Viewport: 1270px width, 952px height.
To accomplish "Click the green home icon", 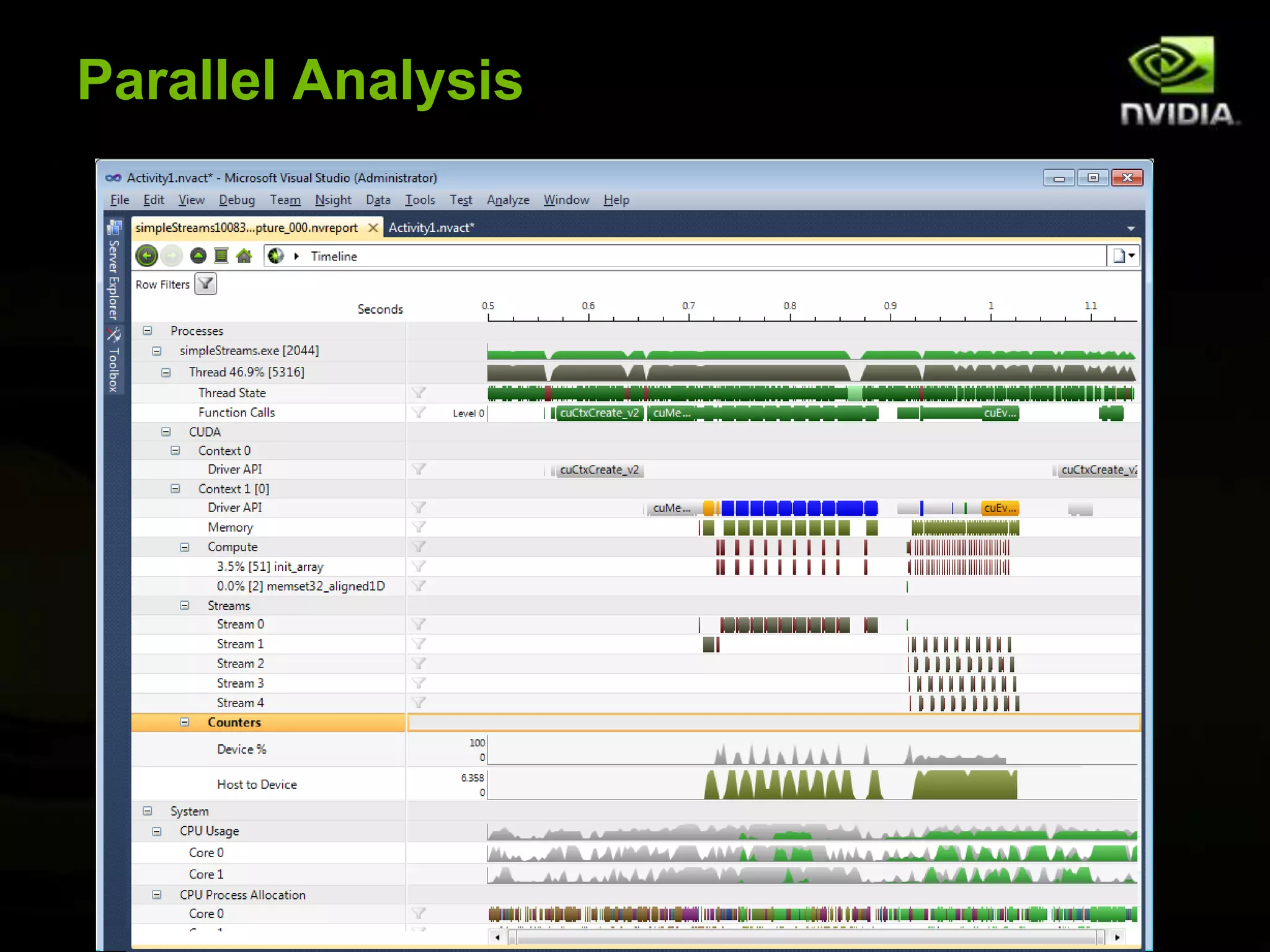I will [x=244, y=255].
